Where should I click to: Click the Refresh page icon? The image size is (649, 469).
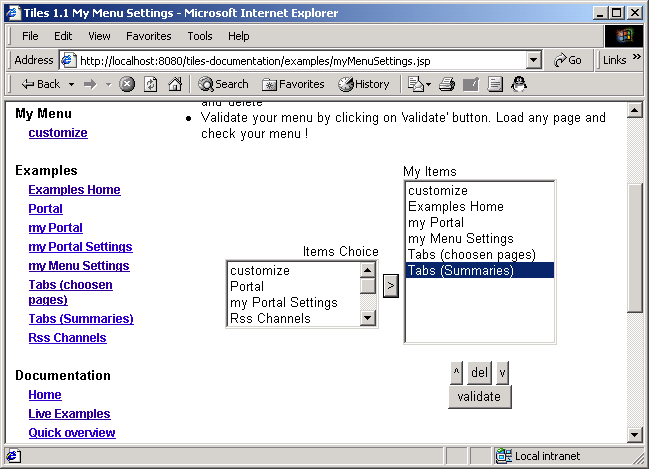(x=151, y=84)
